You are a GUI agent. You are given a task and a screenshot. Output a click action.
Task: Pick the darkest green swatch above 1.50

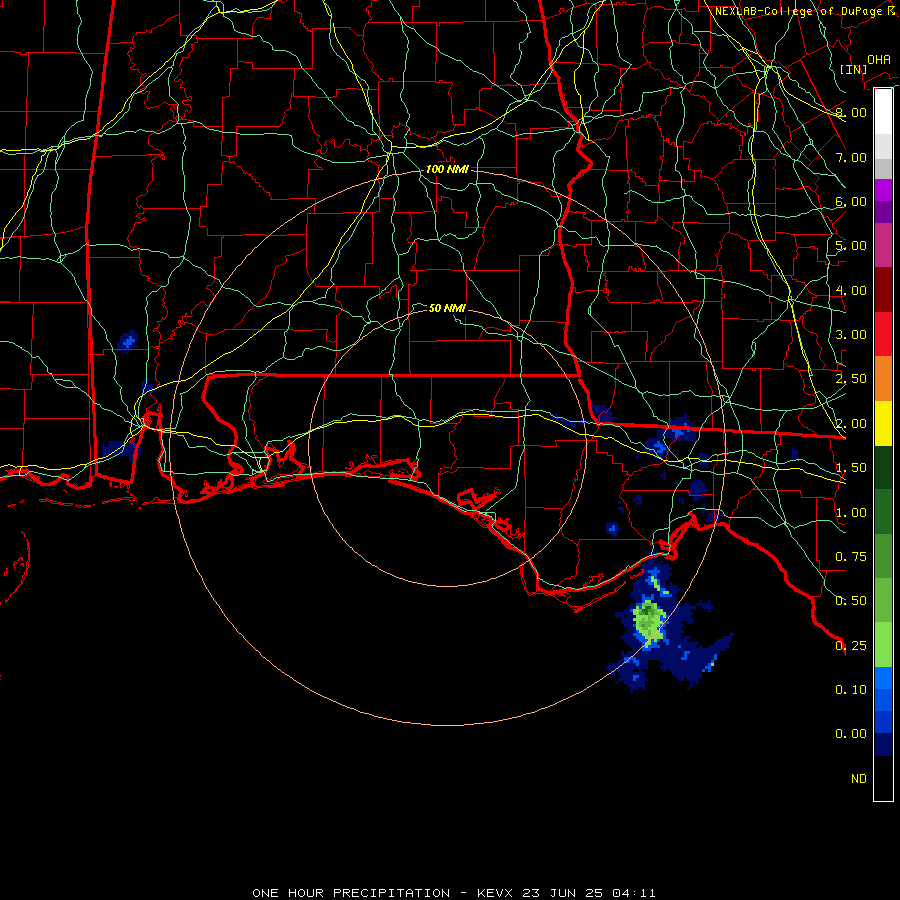(x=883, y=468)
